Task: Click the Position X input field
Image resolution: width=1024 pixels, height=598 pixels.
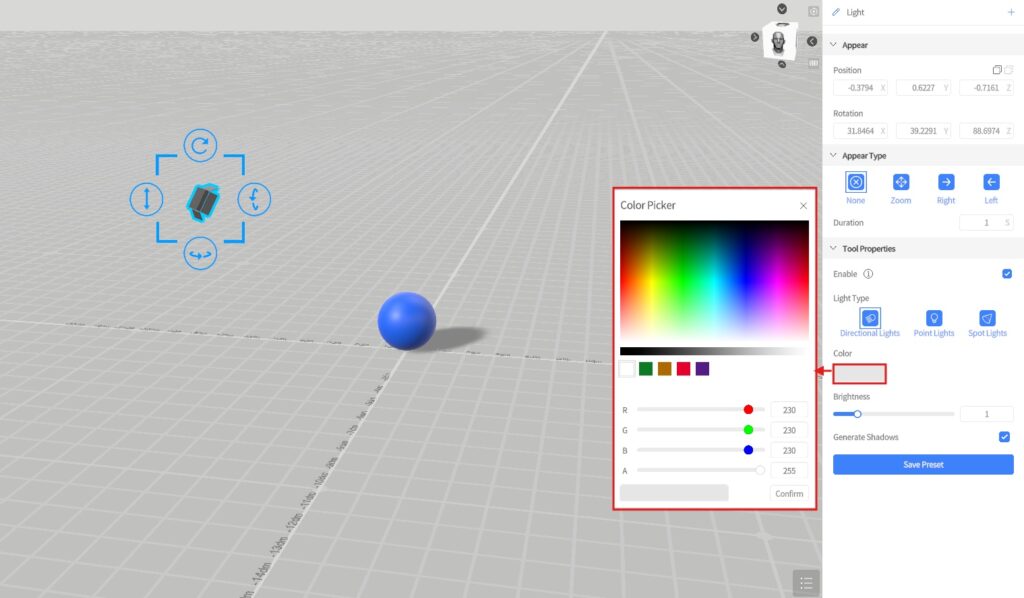Action: pyautogui.click(x=856, y=88)
